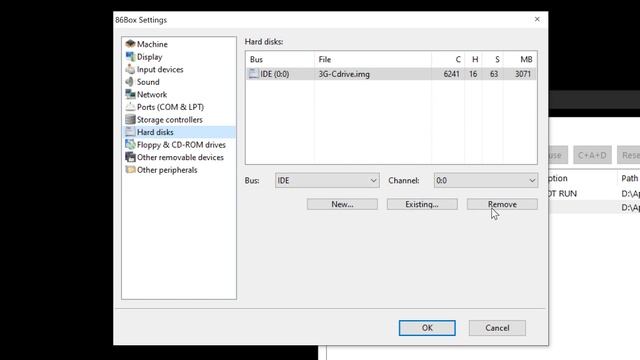Viewport: 640px width, 360px height.
Task: Select Storage controllers label
Action: (x=169, y=120)
